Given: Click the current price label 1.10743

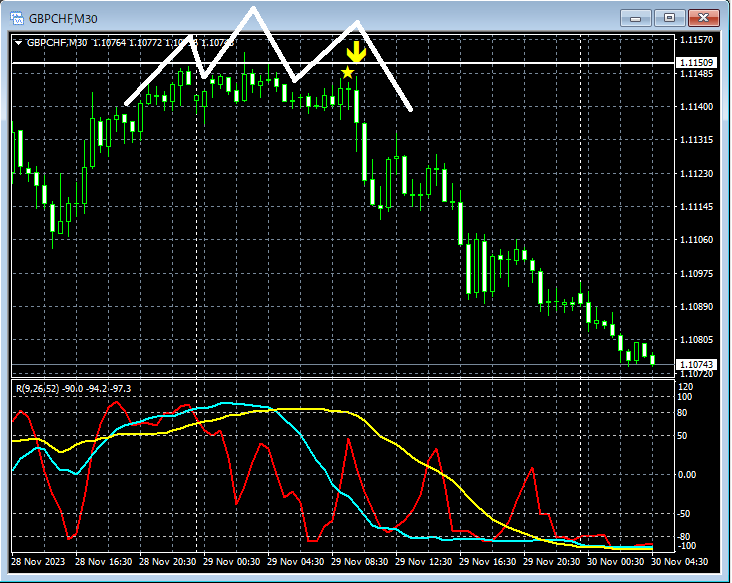Looking at the screenshot, I should 696,364.
